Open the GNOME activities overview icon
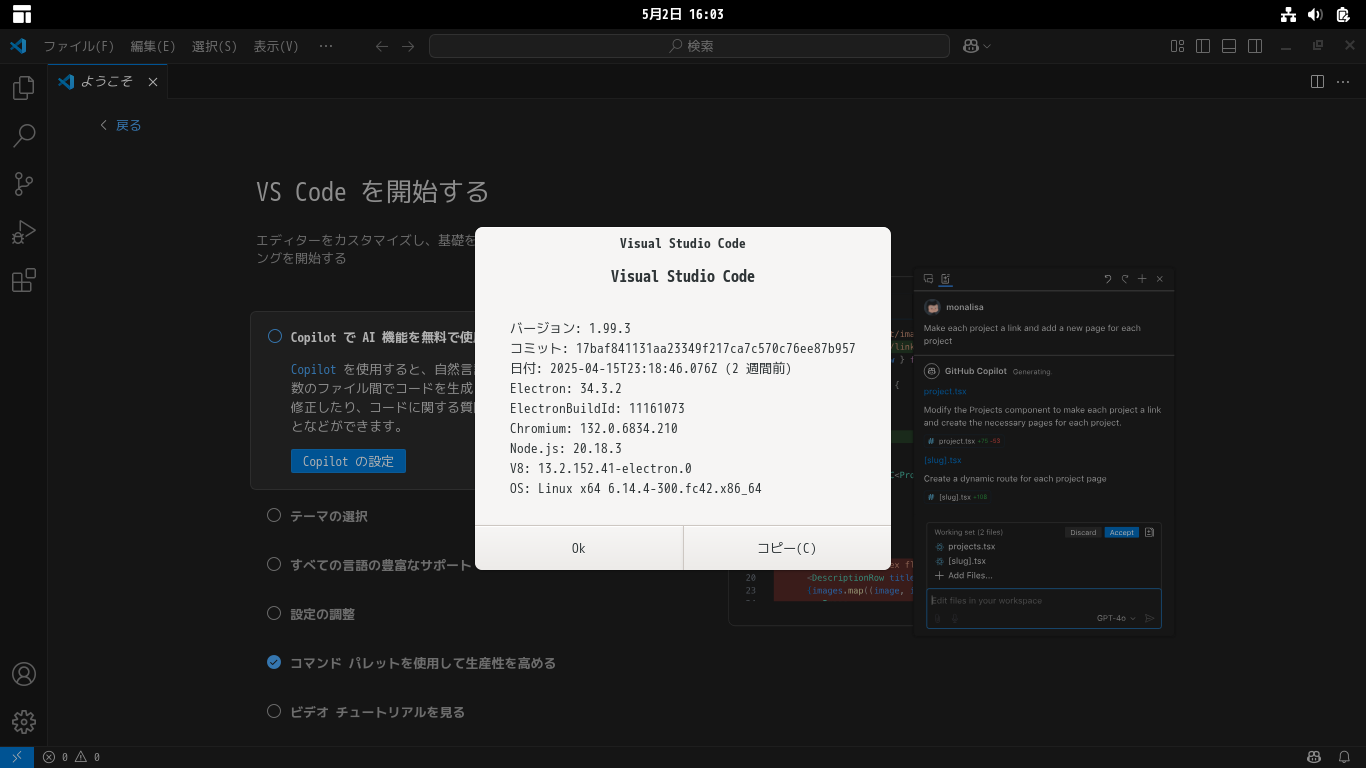The width and height of the screenshot is (1366, 768). (x=22, y=14)
